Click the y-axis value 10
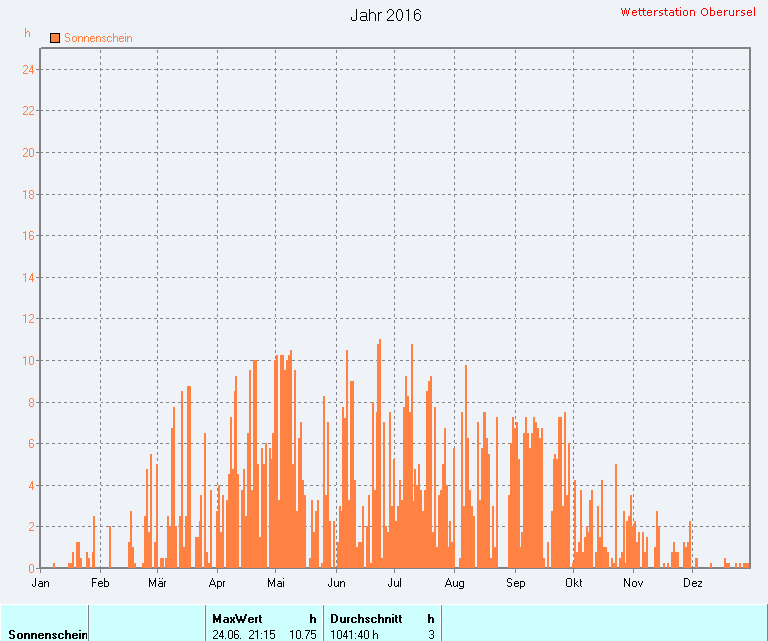The width and height of the screenshot is (768, 641). [28, 361]
